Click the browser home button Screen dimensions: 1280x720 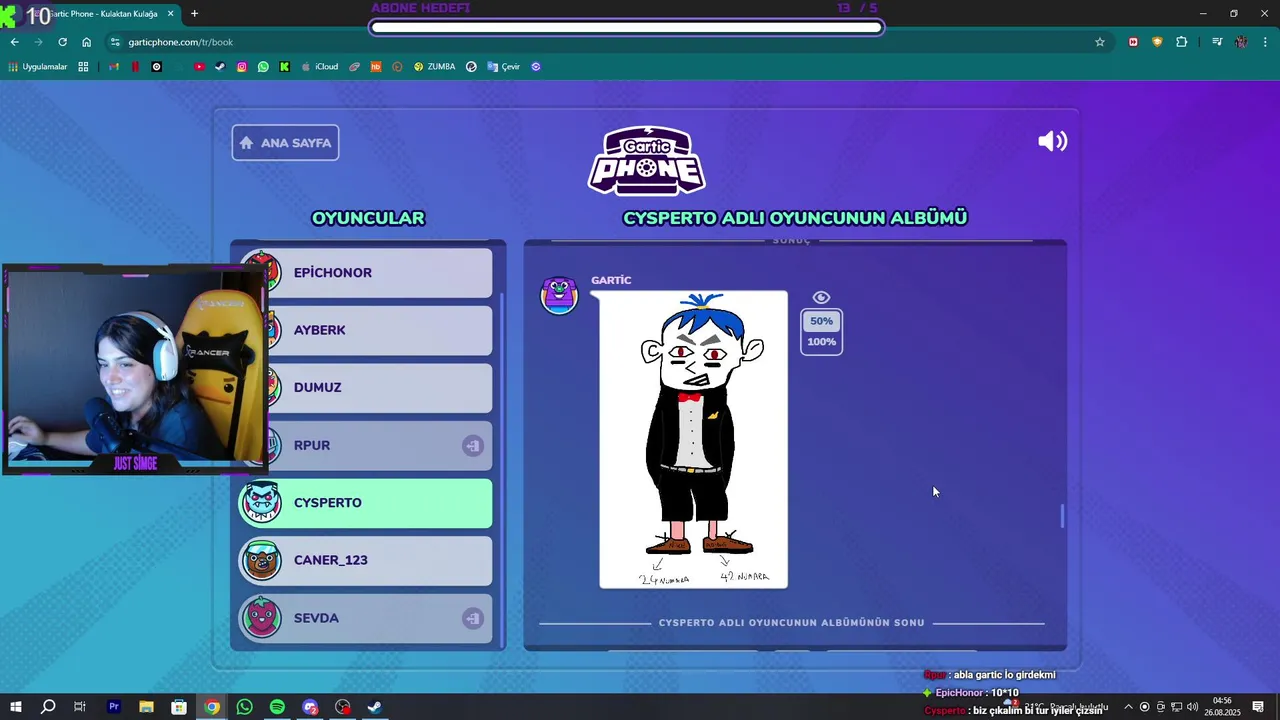pyautogui.click(x=86, y=42)
